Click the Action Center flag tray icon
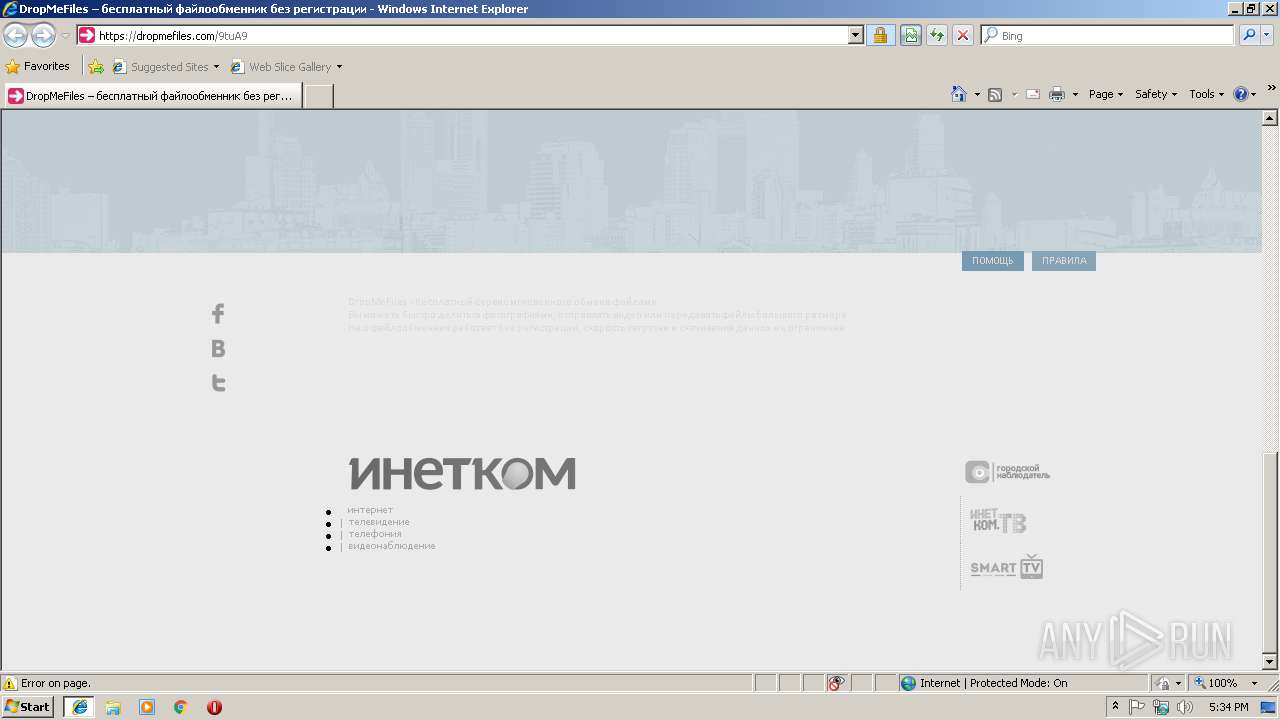The width and height of the screenshot is (1280, 720). pos(1138,707)
